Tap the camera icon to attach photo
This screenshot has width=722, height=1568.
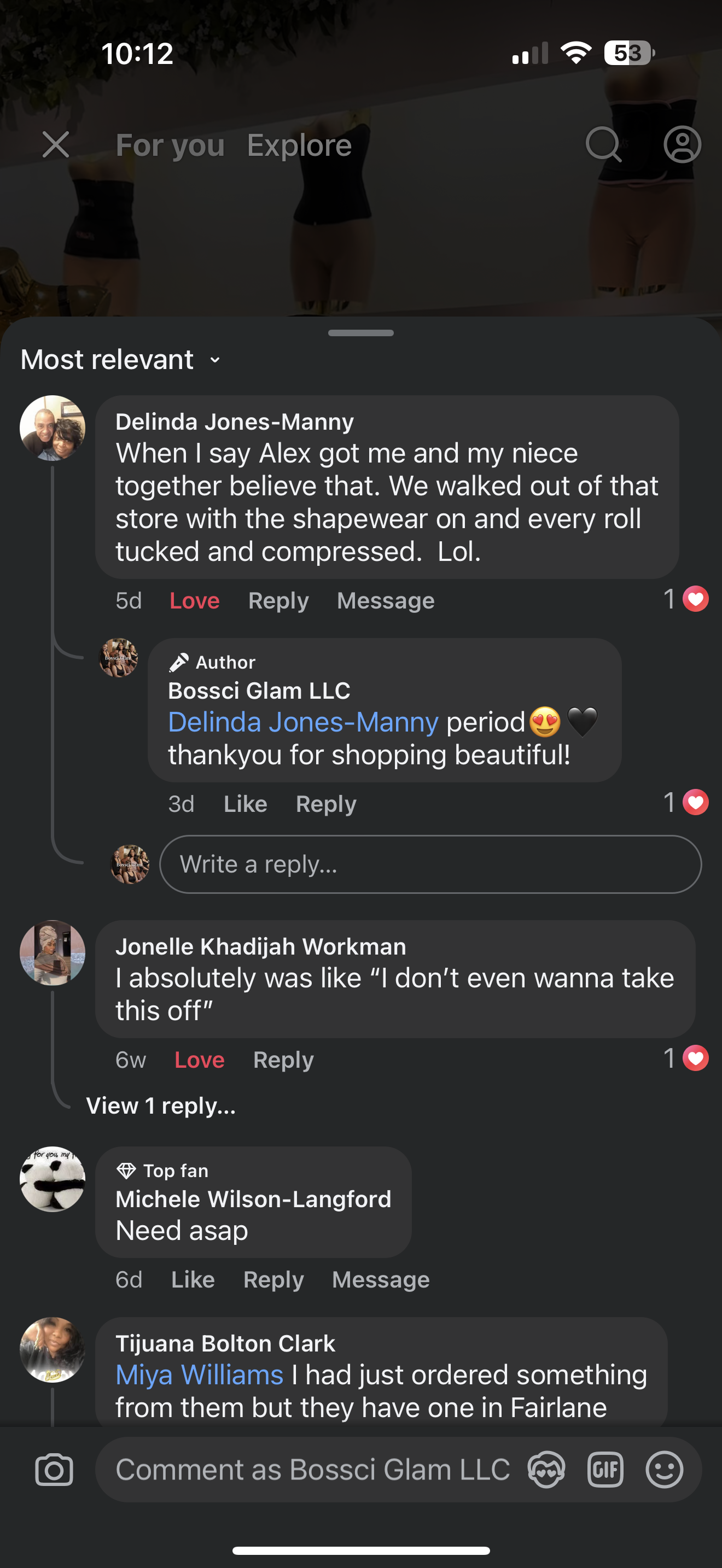click(x=54, y=1470)
